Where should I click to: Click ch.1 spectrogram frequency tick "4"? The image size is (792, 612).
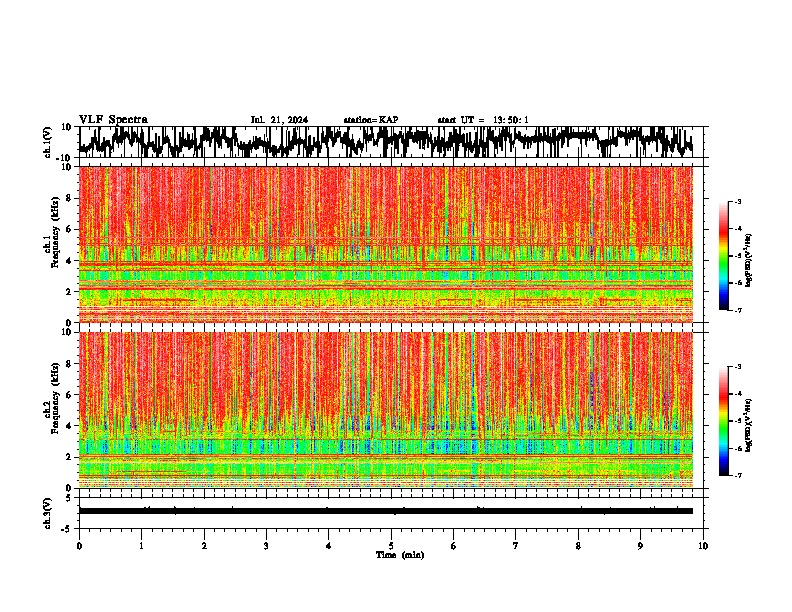point(69,261)
